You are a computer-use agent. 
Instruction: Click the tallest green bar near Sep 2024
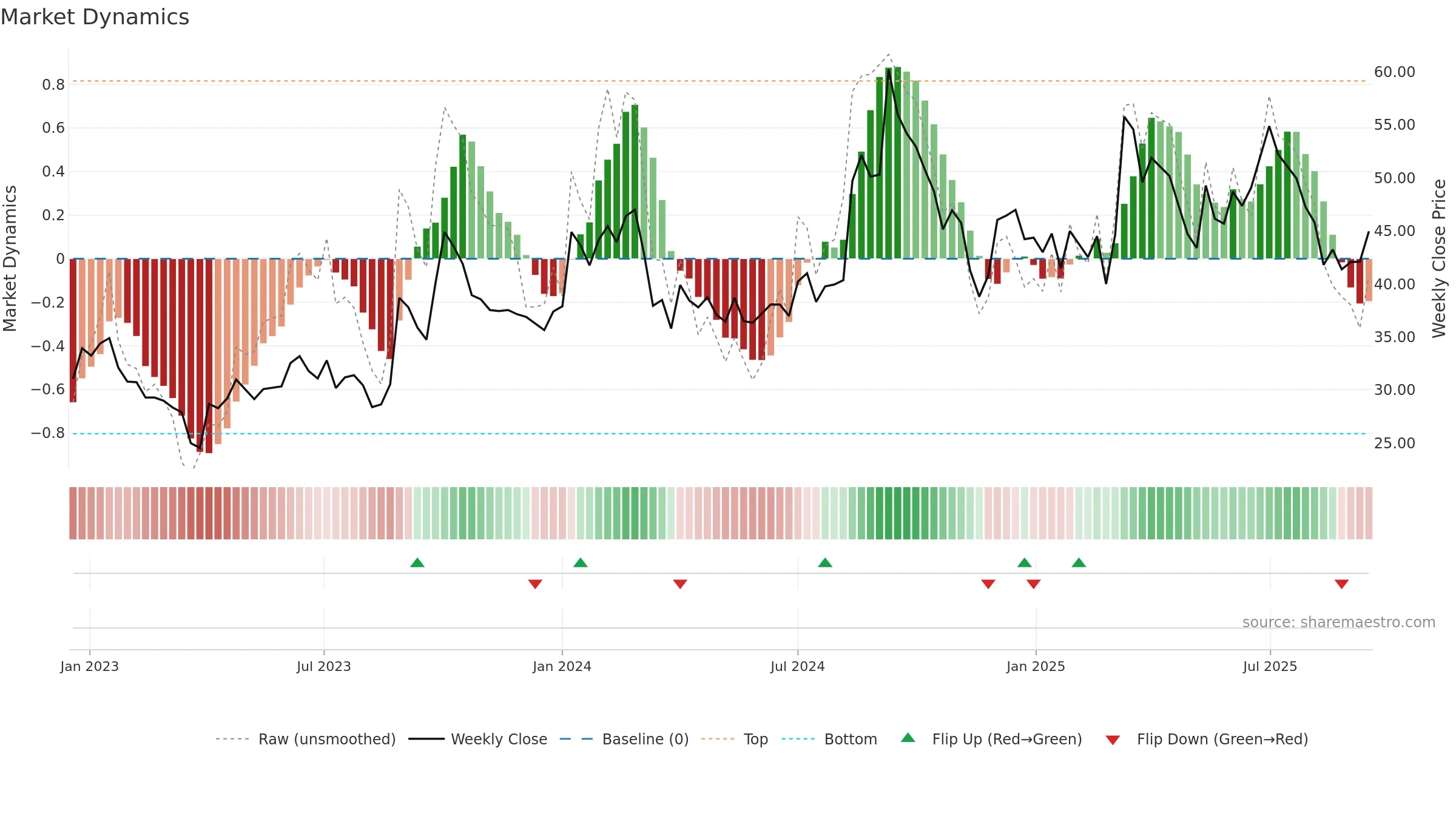(x=897, y=163)
